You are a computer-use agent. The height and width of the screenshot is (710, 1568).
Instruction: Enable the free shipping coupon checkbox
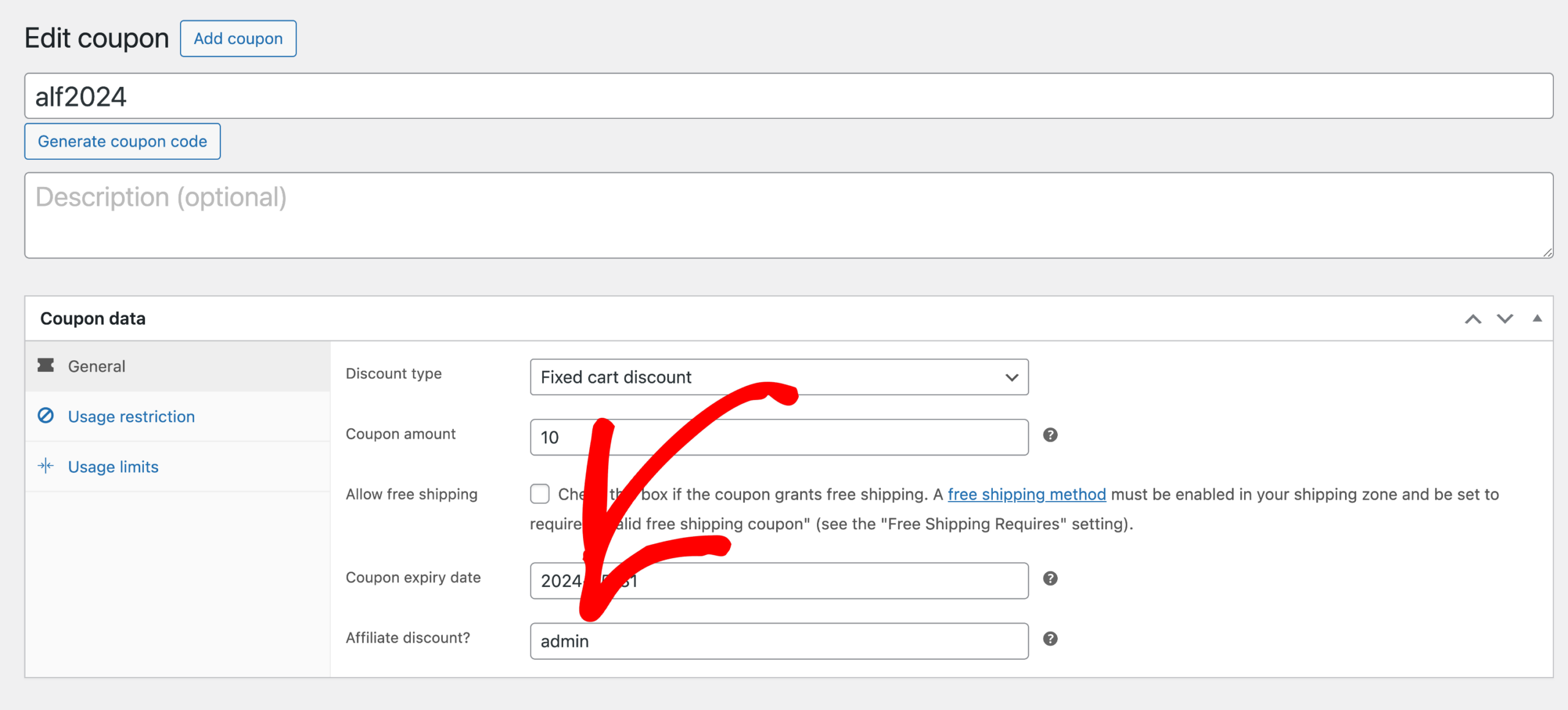pyautogui.click(x=540, y=494)
